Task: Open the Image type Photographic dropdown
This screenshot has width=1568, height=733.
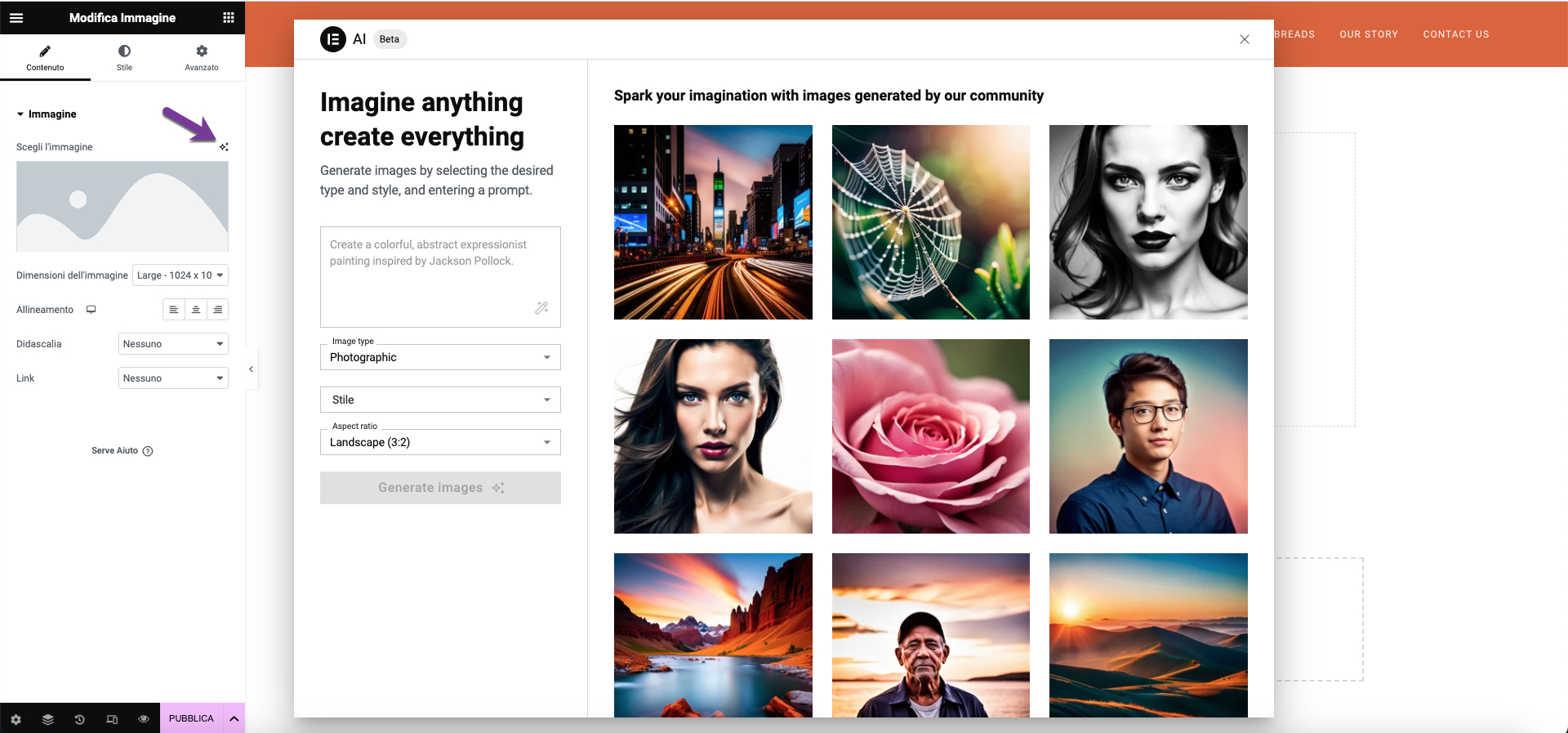Action: pyautogui.click(x=440, y=357)
